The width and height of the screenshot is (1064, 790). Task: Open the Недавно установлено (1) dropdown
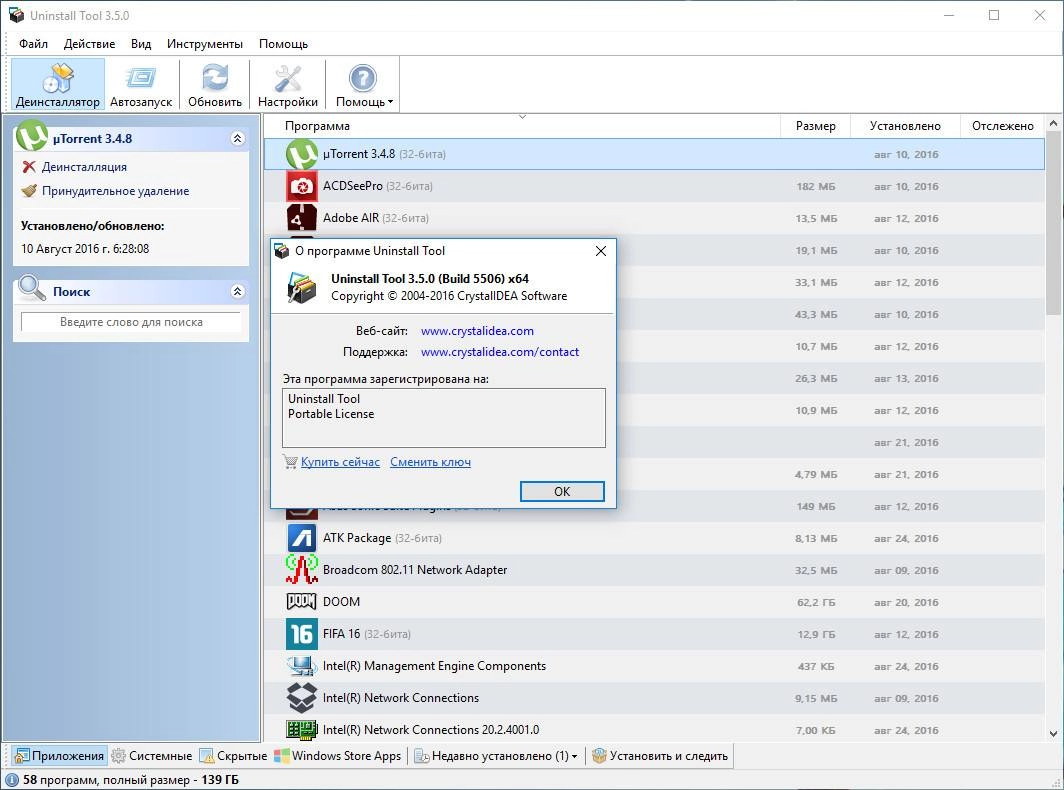pyautogui.click(x=496, y=755)
